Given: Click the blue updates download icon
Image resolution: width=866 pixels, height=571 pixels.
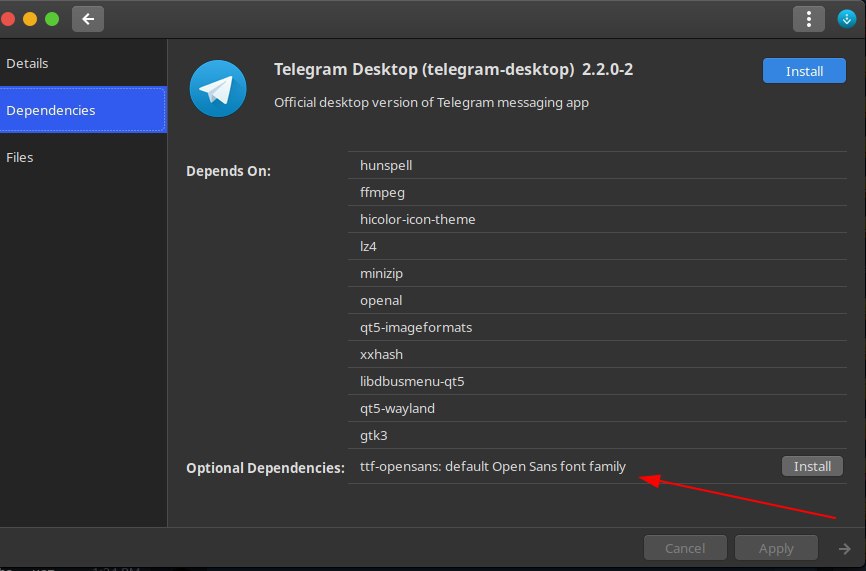Looking at the screenshot, I should (x=847, y=19).
